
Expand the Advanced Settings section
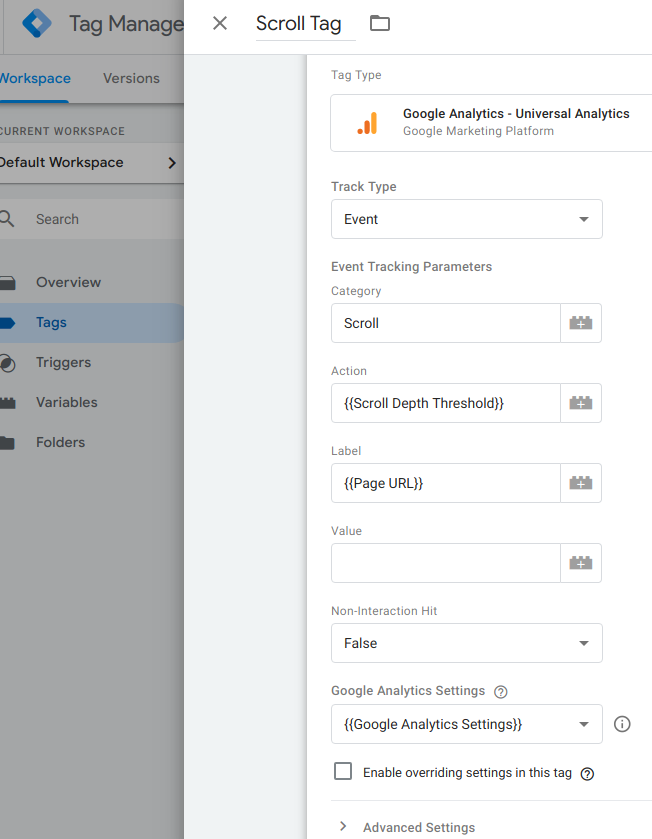[x=406, y=827]
